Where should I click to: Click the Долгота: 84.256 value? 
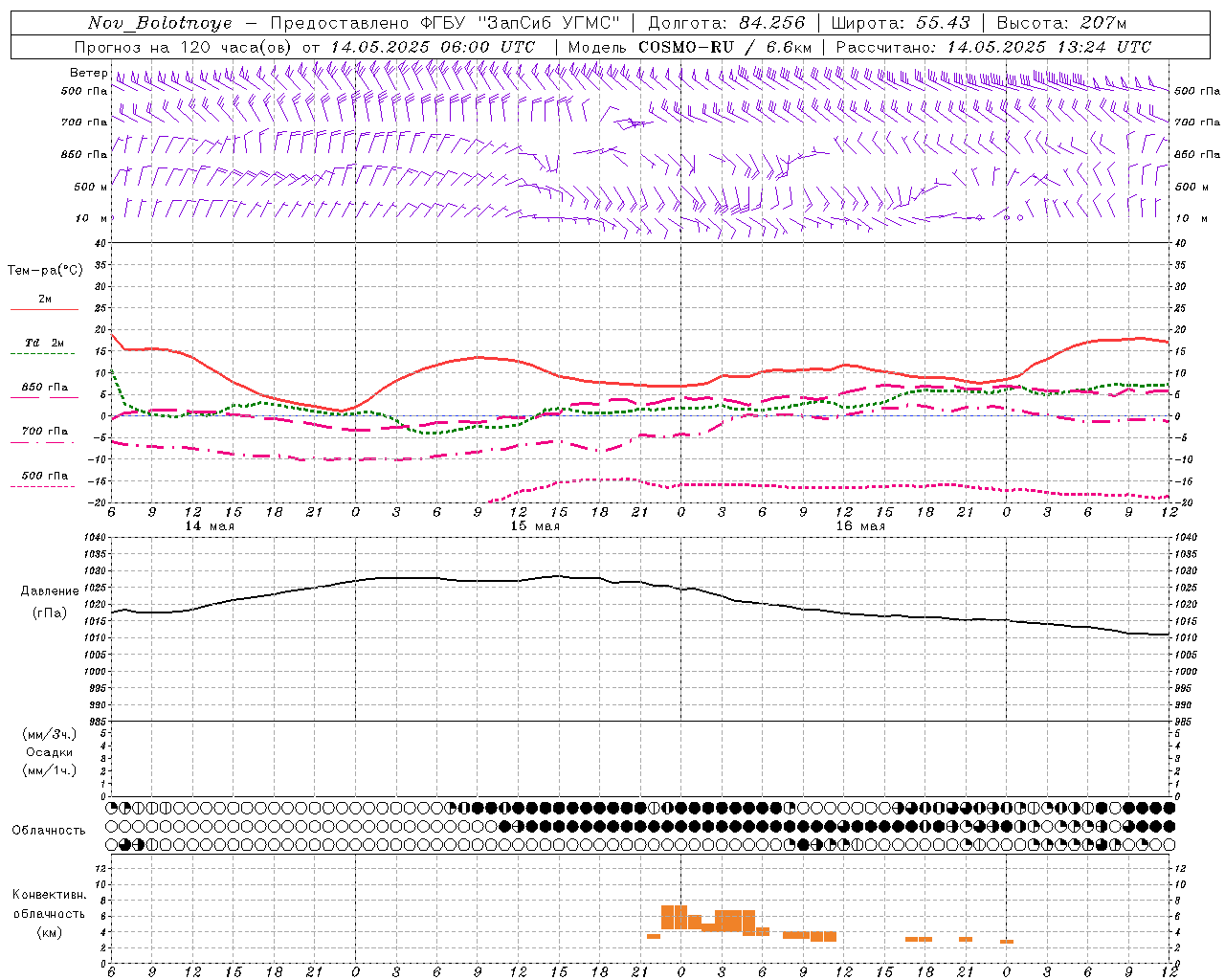(726, 23)
